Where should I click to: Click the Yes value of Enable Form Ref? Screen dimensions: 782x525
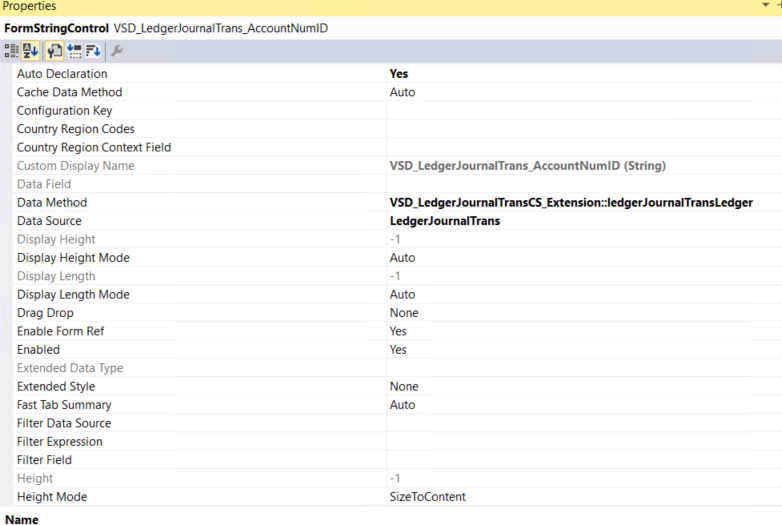click(x=398, y=332)
